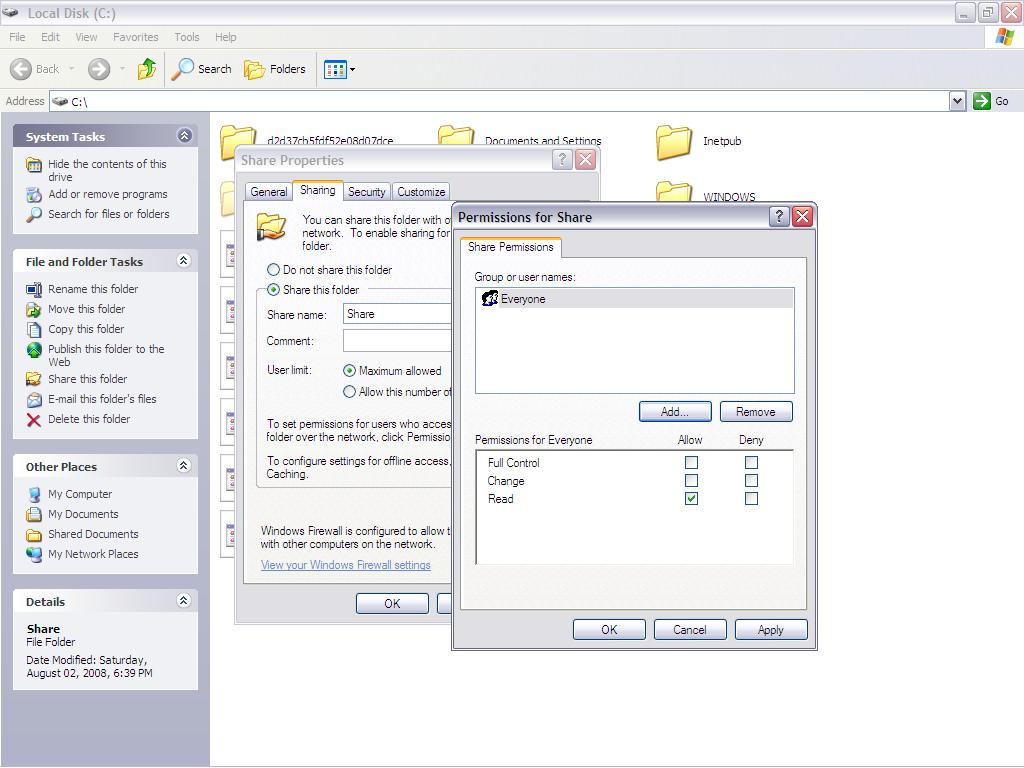Click Remove button in Permissions dialog
The height and width of the screenshot is (768, 1024).
(x=756, y=411)
